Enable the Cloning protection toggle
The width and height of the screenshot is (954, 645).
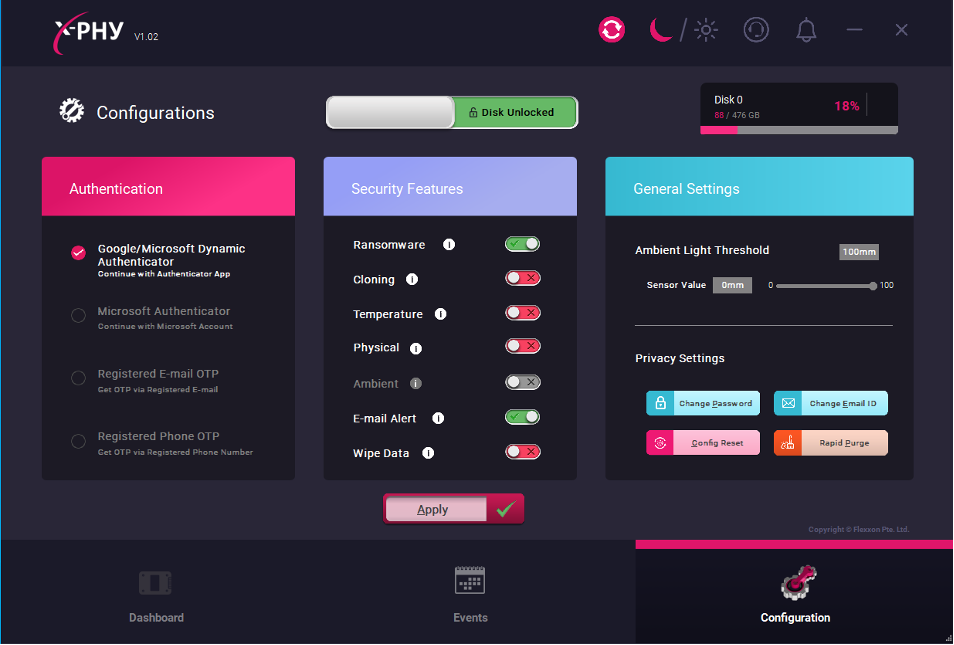pos(522,279)
